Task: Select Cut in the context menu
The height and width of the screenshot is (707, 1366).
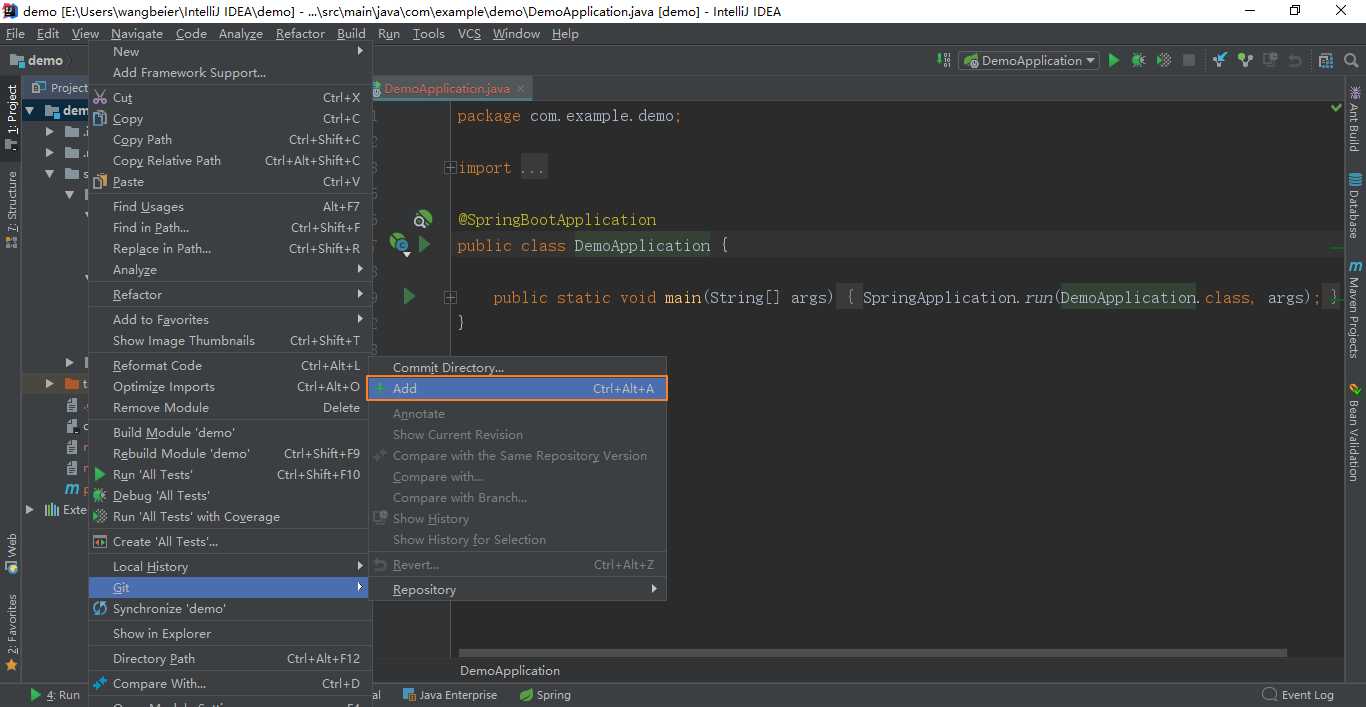Action: 230,97
